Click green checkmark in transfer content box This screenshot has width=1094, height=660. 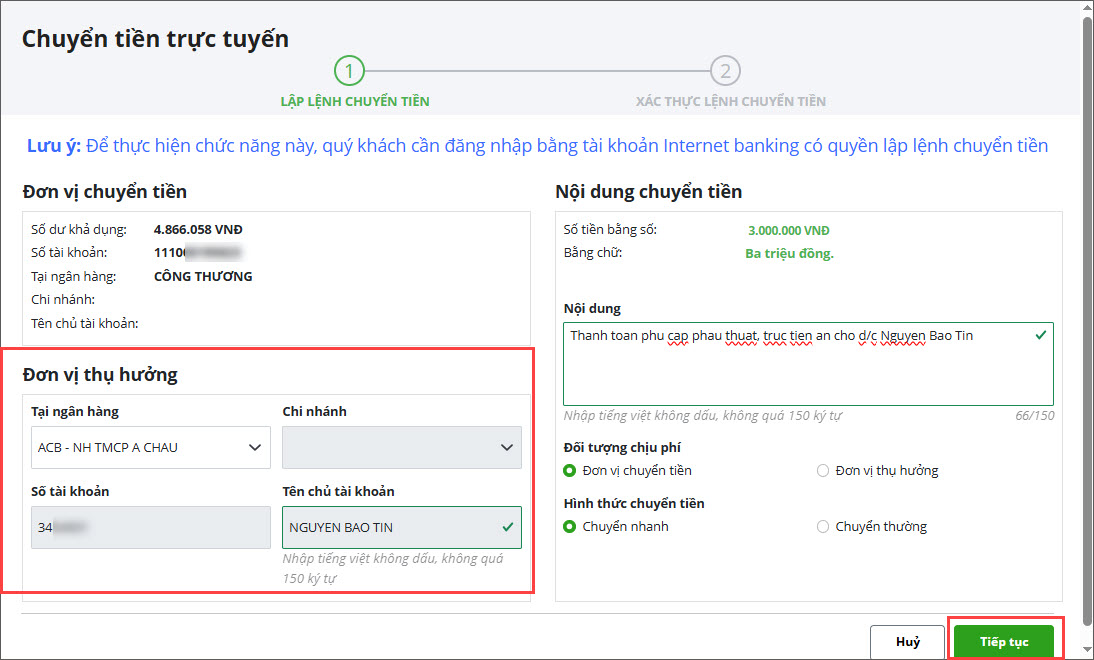pos(1041,335)
